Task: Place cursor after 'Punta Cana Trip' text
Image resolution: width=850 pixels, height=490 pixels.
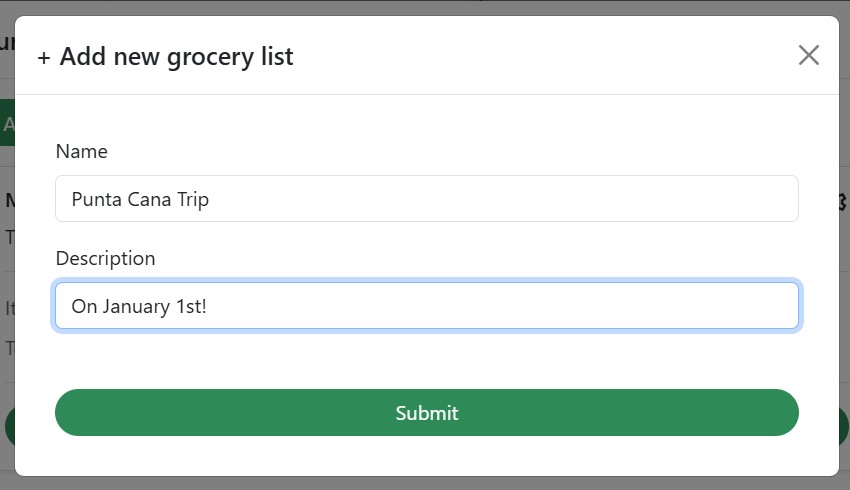Action: 210,199
